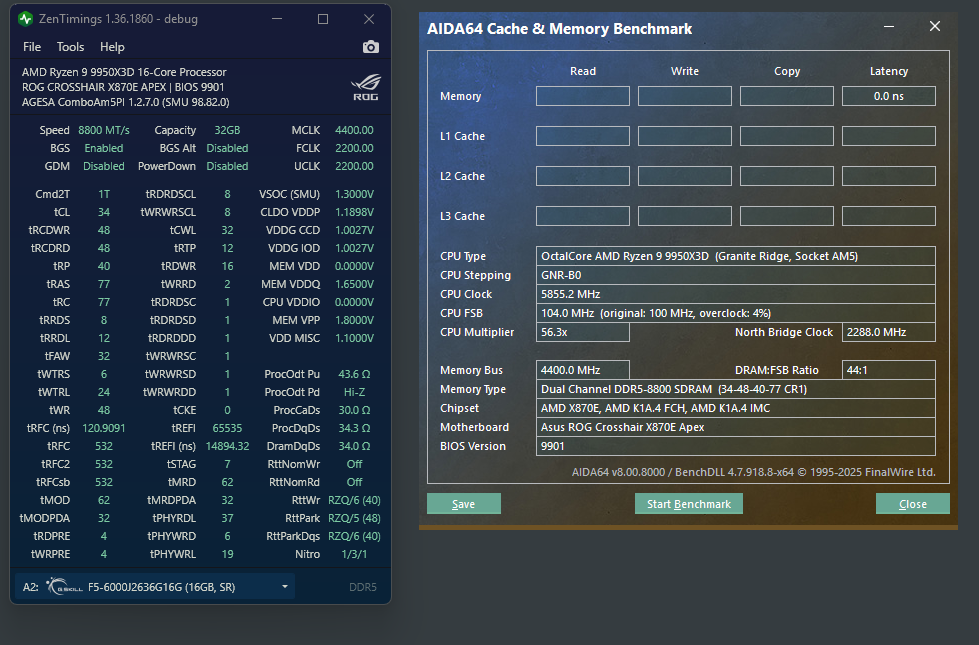Viewport: 979px width, 645px height.
Task: Click the CPU Clock value 5855.2 MHz
Action: click(x=735, y=294)
